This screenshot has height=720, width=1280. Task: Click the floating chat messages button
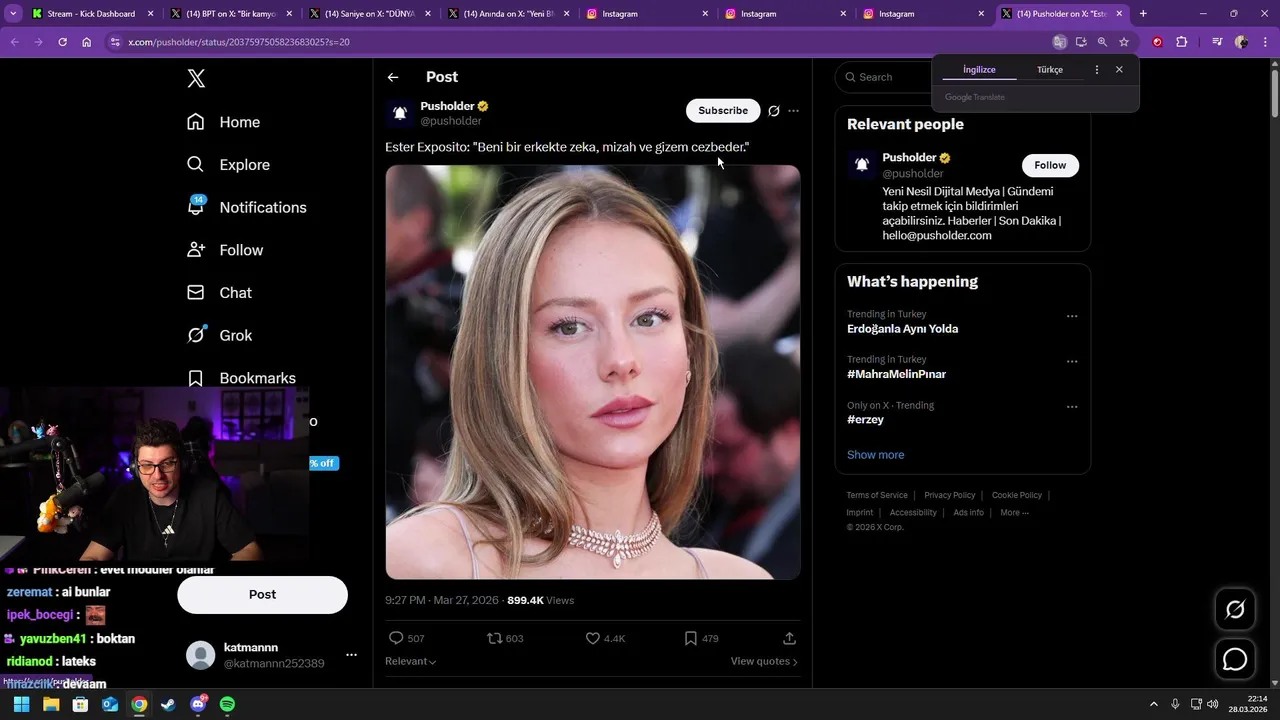click(x=1235, y=660)
